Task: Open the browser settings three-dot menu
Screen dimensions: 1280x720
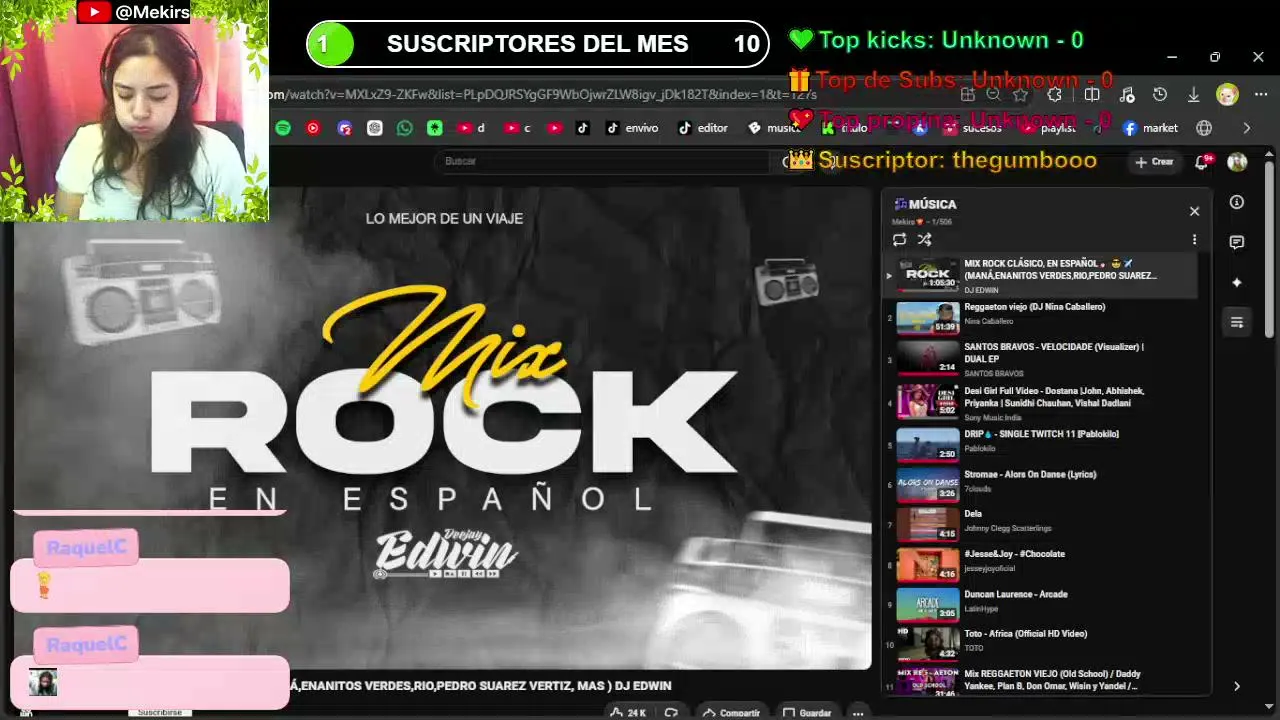Action: tap(1260, 95)
